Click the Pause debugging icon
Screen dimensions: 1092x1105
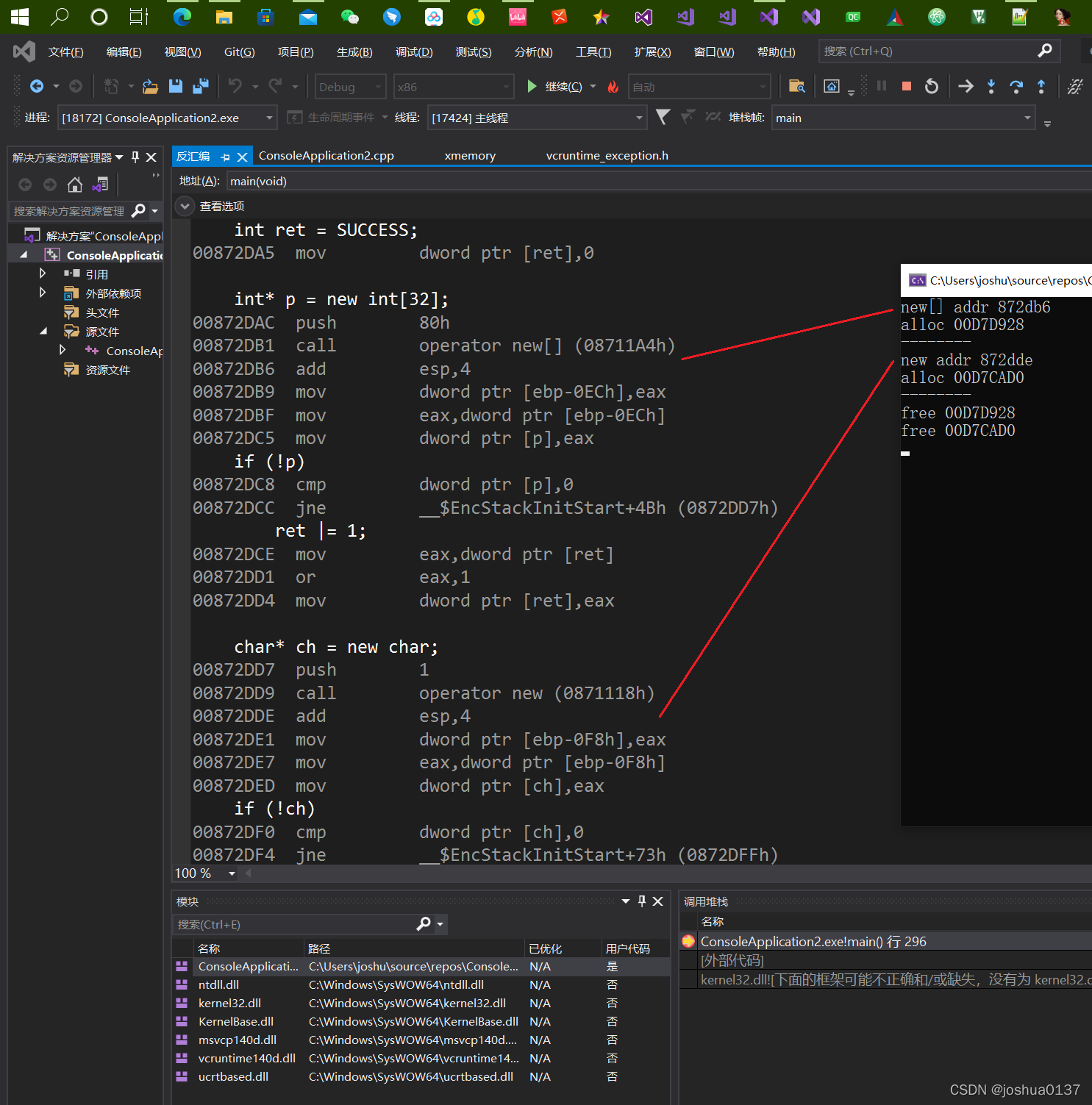point(882,86)
